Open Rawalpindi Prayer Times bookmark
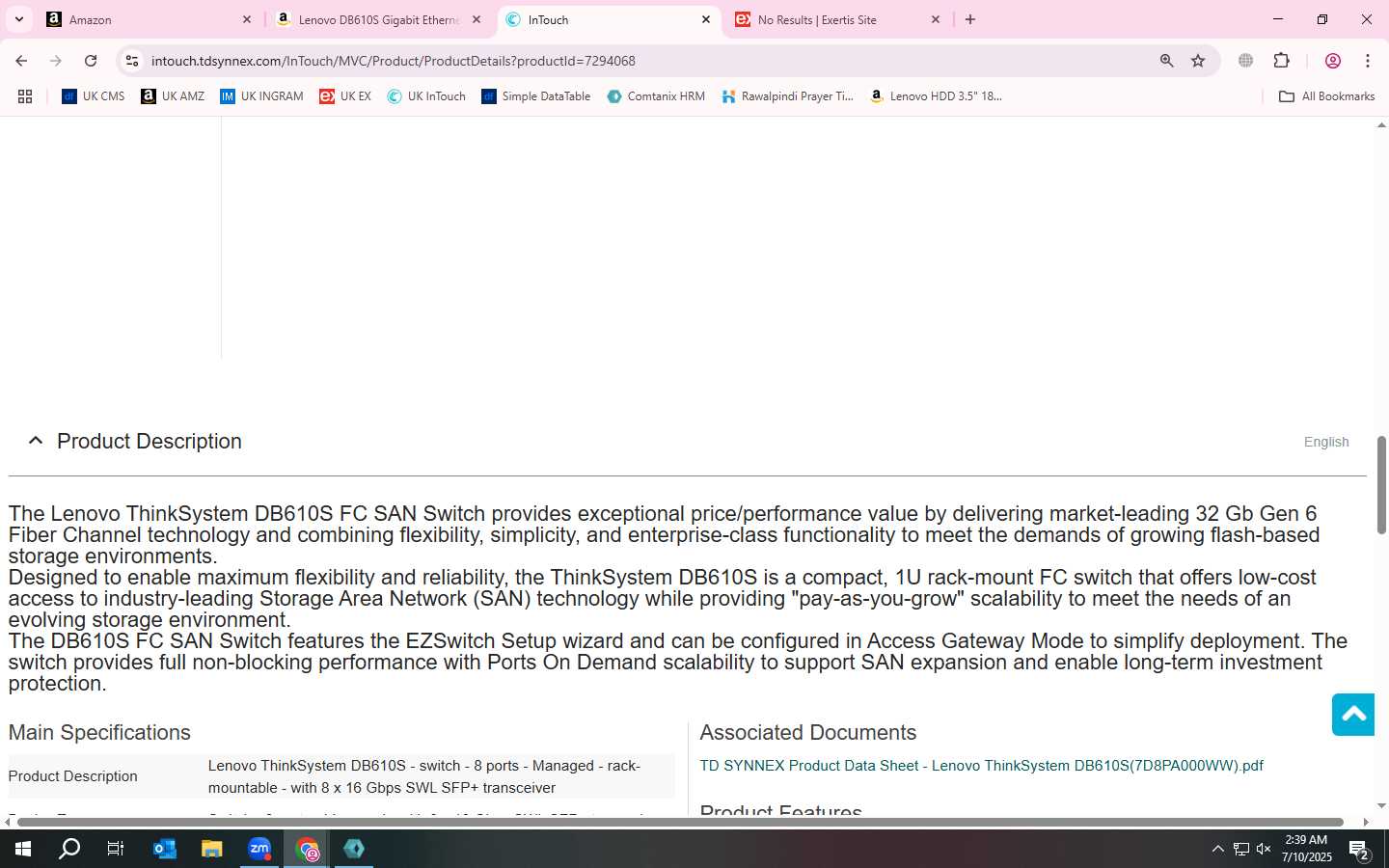Image resolution: width=1389 pixels, height=868 pixels. (787, 96)
